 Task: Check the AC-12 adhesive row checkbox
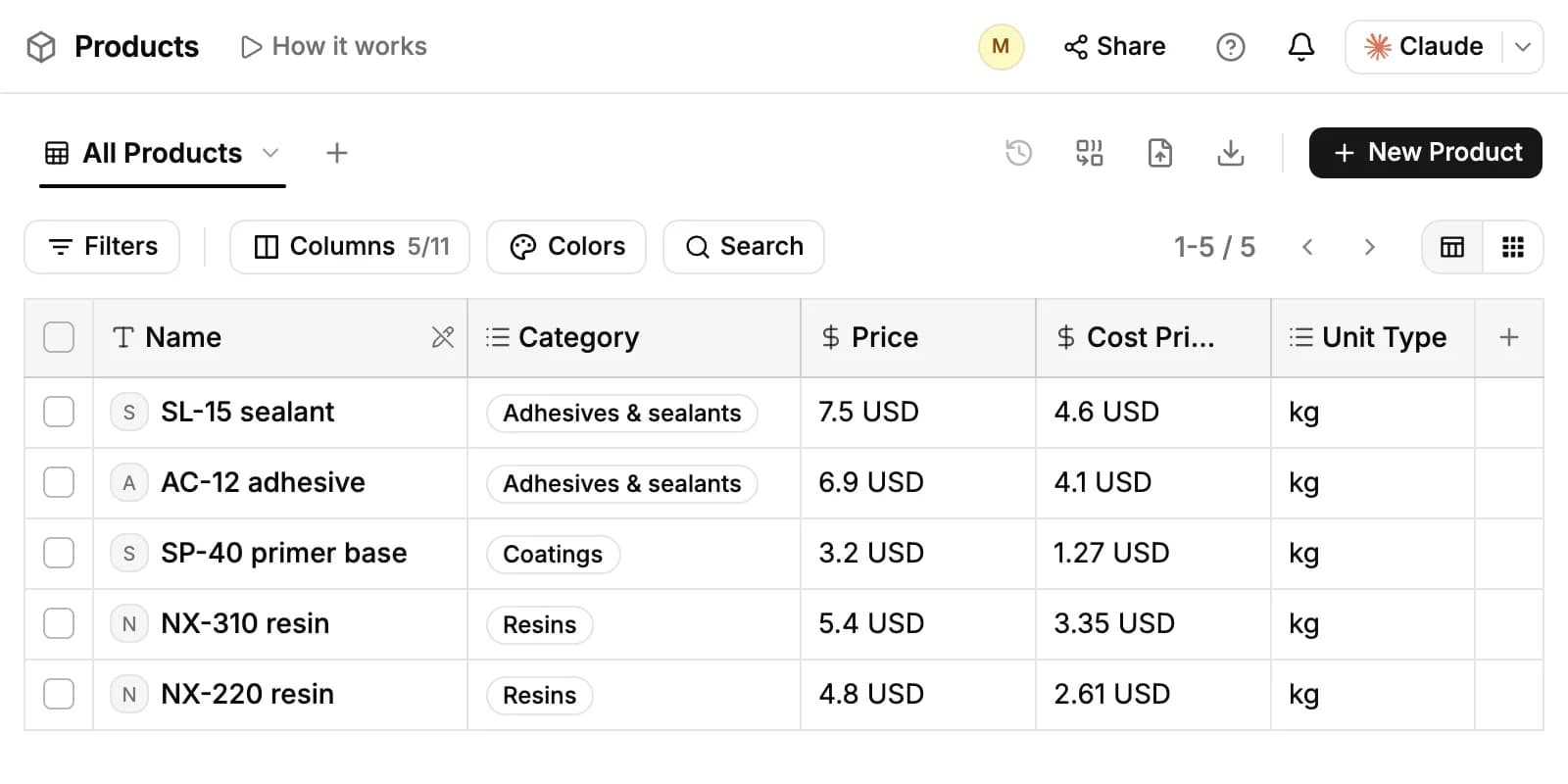(x=59, y=482)
